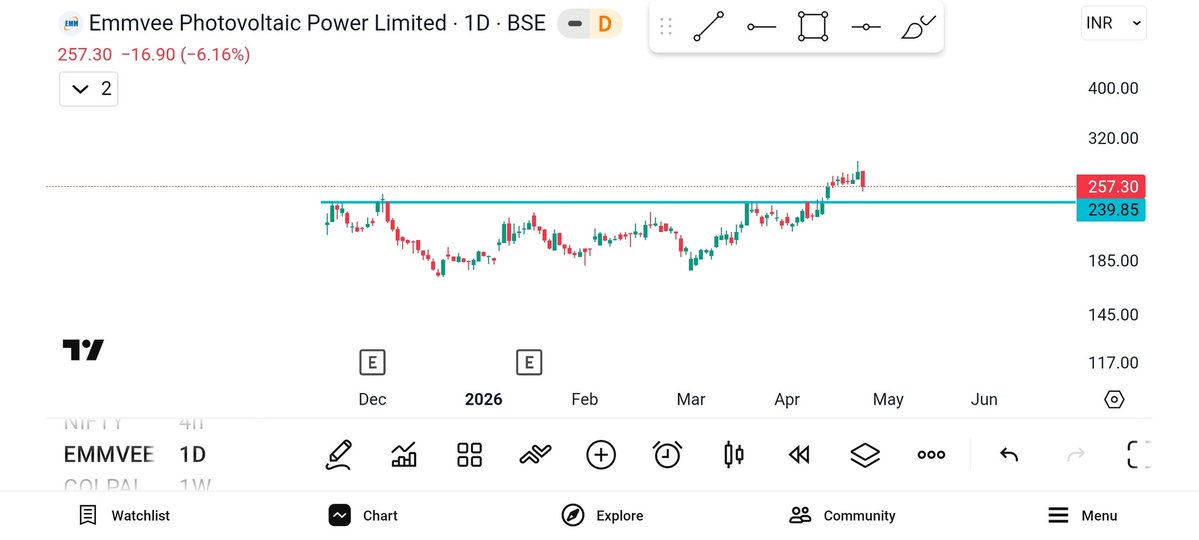
Task: Click the 257.30 current price label
Action: (1110, 187)
